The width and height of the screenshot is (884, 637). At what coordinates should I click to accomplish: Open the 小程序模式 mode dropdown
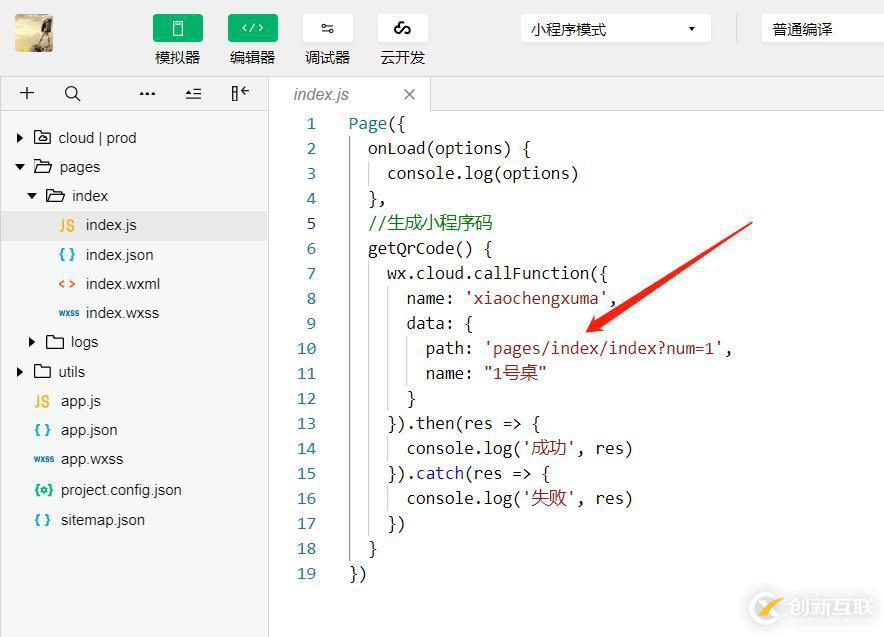click(614, 29)
